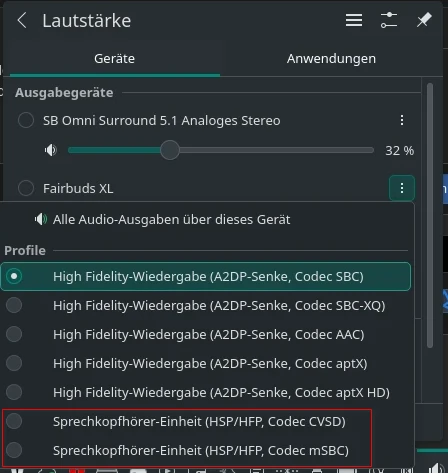Viewport: 448px width, 473px height.
Task: Open the hamburger menu in the header
Action: click(x=354, y=20)
